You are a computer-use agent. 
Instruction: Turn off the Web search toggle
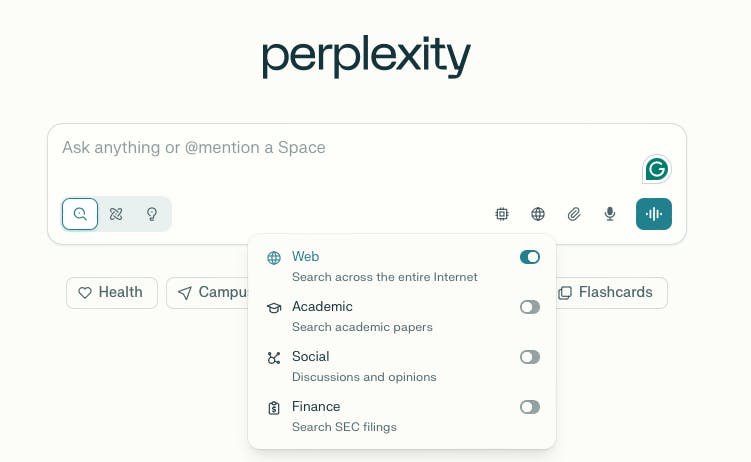pyautogui.click(x=530, y=257)
